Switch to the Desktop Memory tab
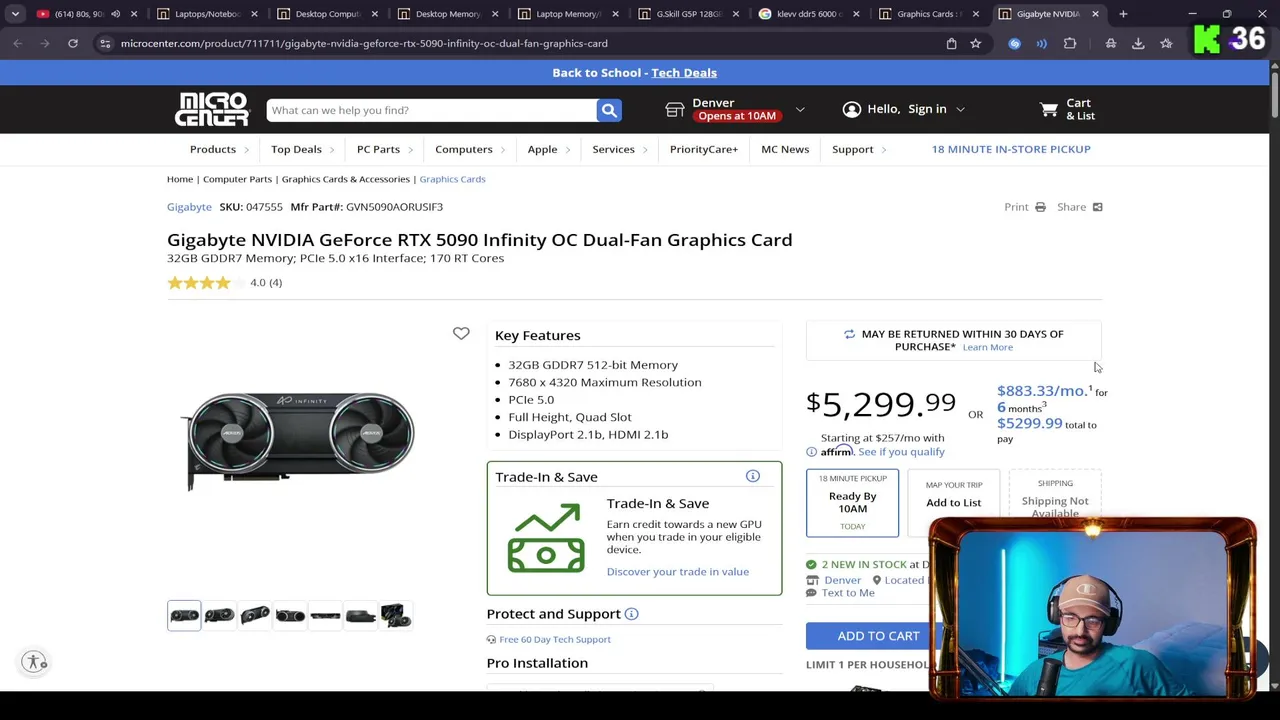 [447, 14]
